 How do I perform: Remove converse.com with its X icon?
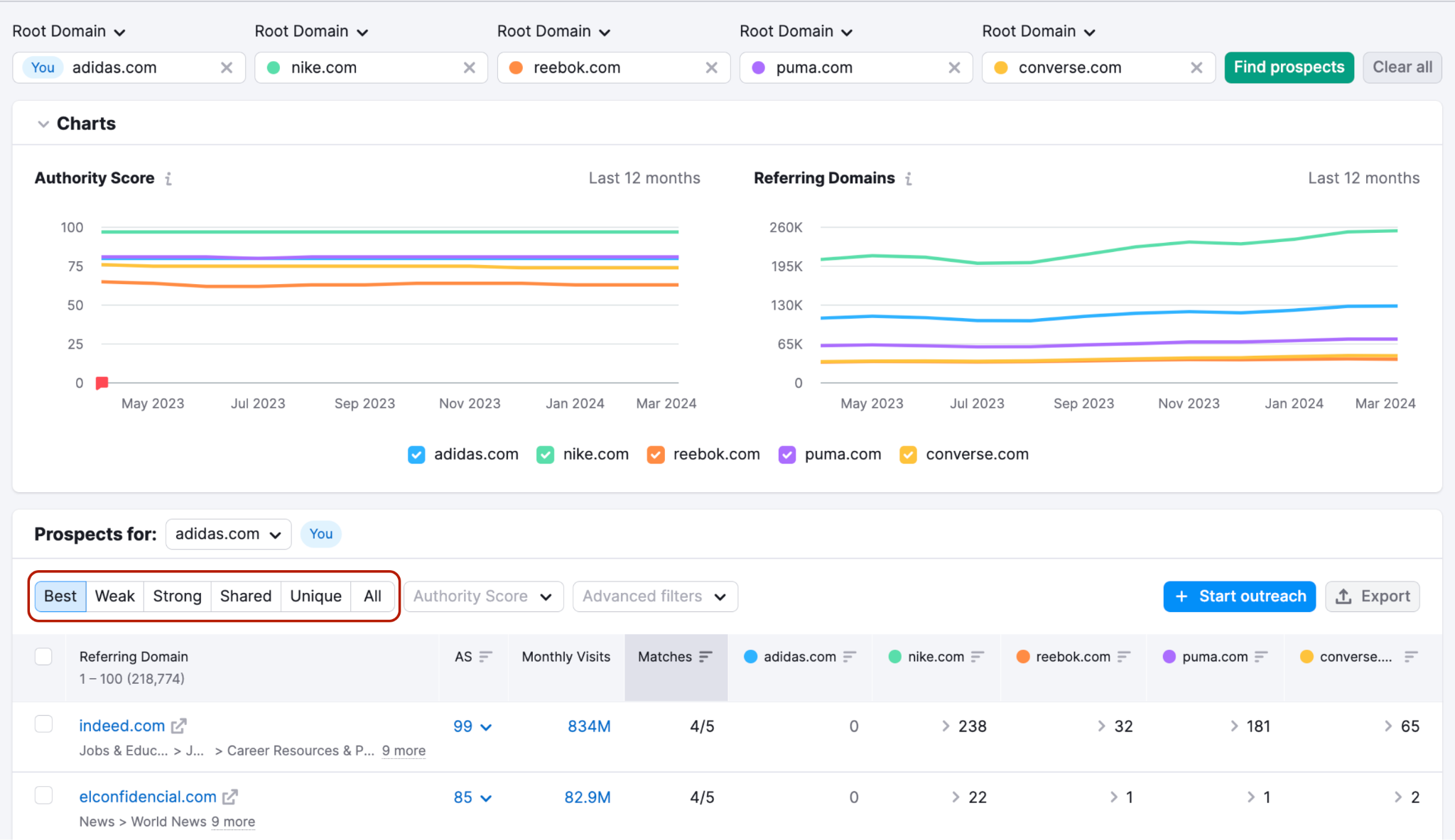click(1196, 67)
